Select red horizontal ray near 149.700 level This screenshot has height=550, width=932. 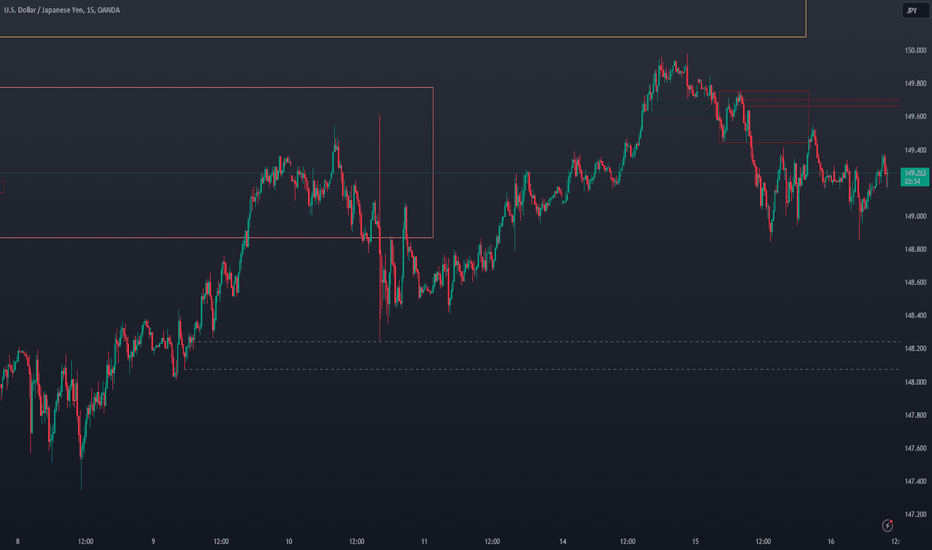[820, 100]
